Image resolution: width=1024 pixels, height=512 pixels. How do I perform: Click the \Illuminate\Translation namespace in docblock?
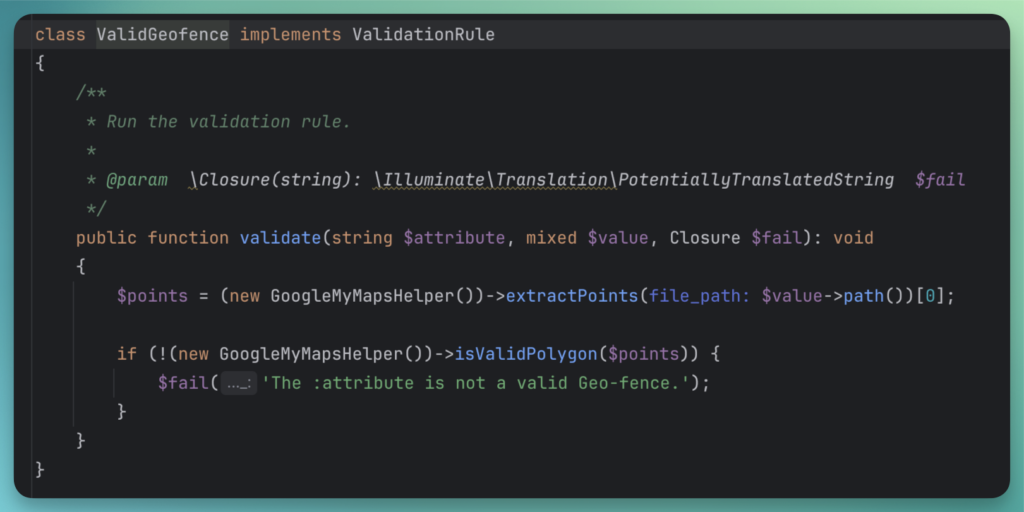pos(492,180)
